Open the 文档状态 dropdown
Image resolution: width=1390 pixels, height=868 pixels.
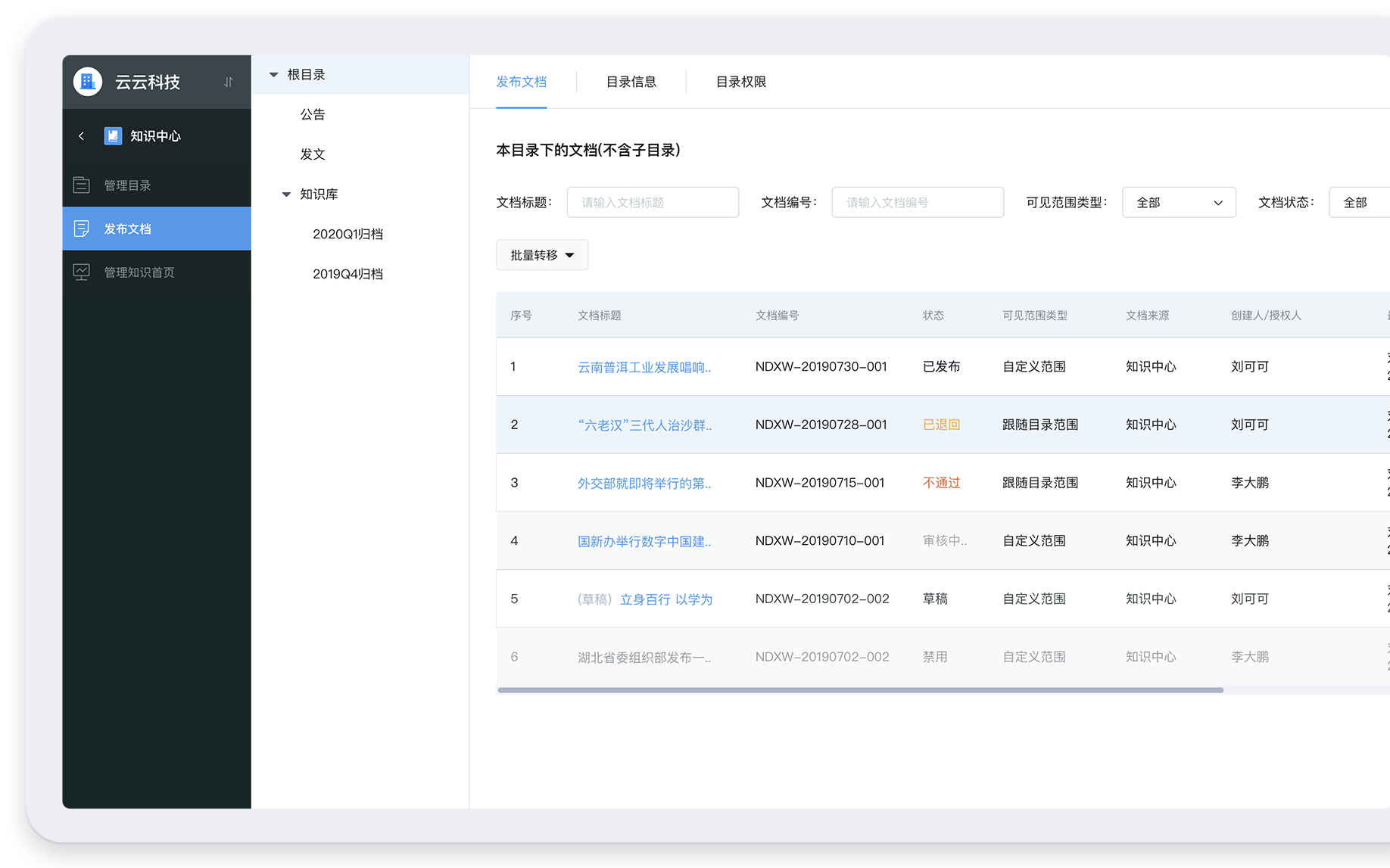1359,203
